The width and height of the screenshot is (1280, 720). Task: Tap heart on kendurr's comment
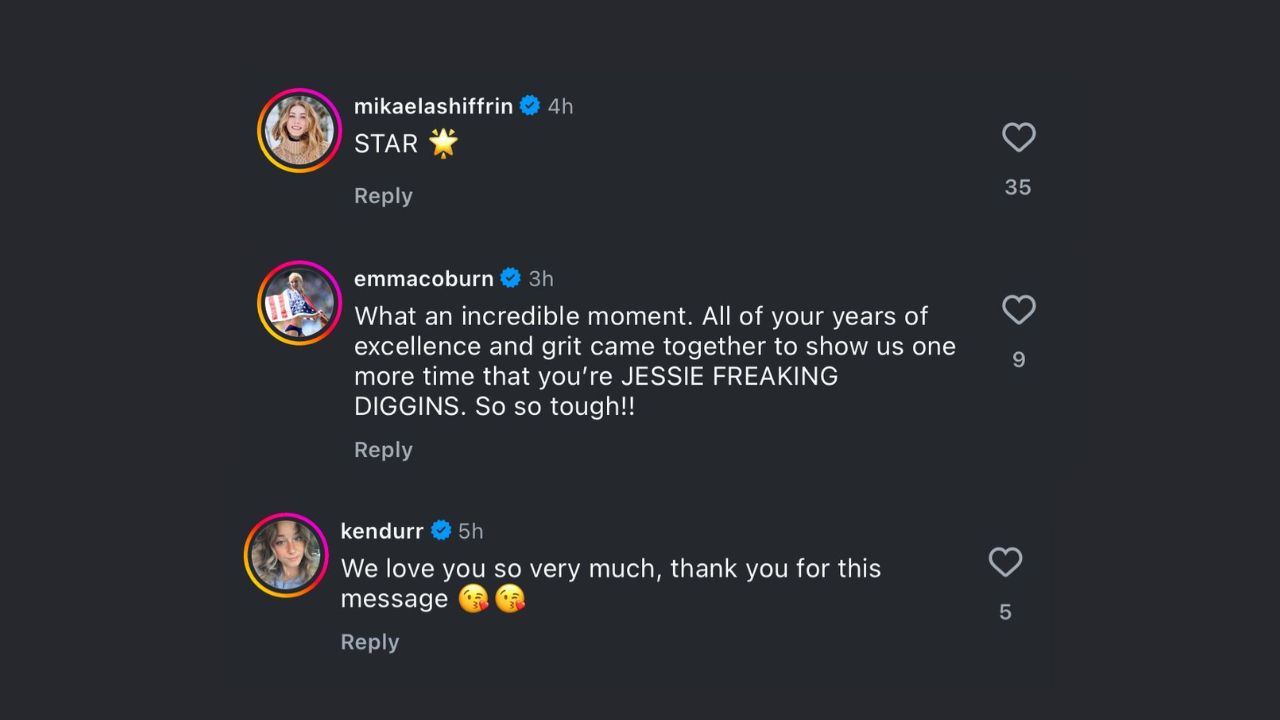click(1005, 562)
